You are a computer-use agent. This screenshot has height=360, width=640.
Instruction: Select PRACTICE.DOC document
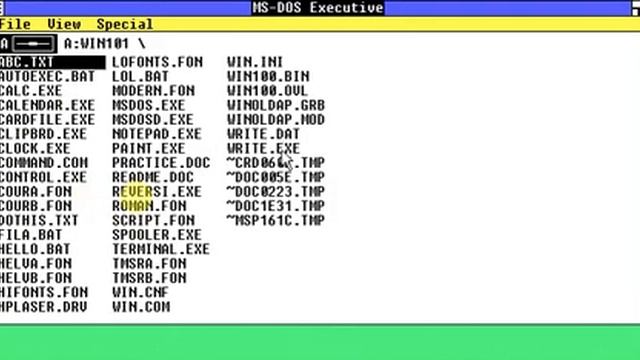[x=161, y=163]
